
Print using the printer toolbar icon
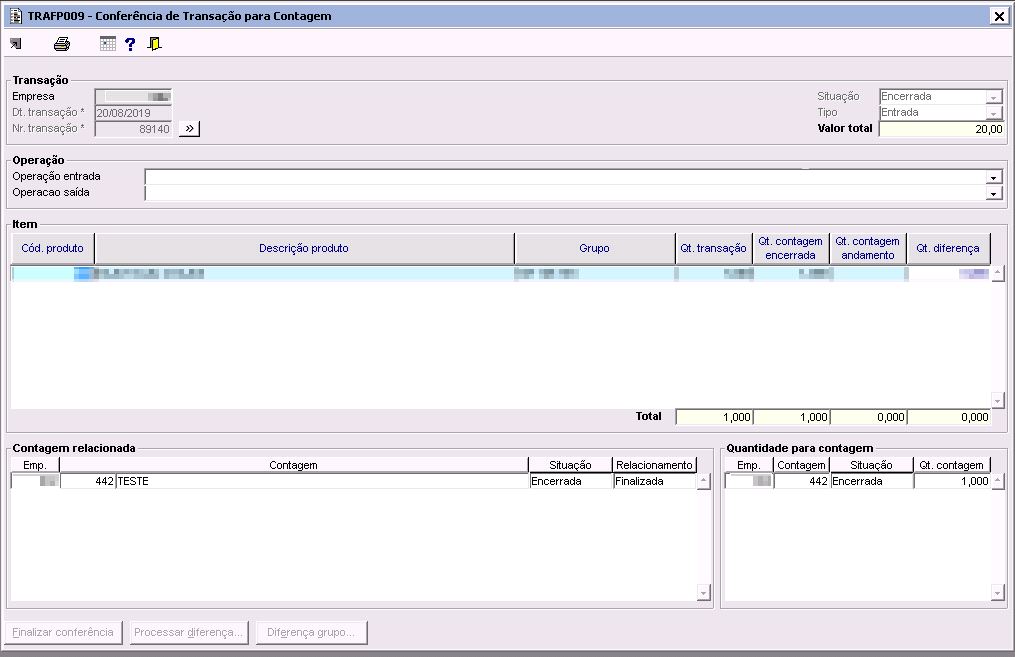pyautogui.click(x=62, y=44)
